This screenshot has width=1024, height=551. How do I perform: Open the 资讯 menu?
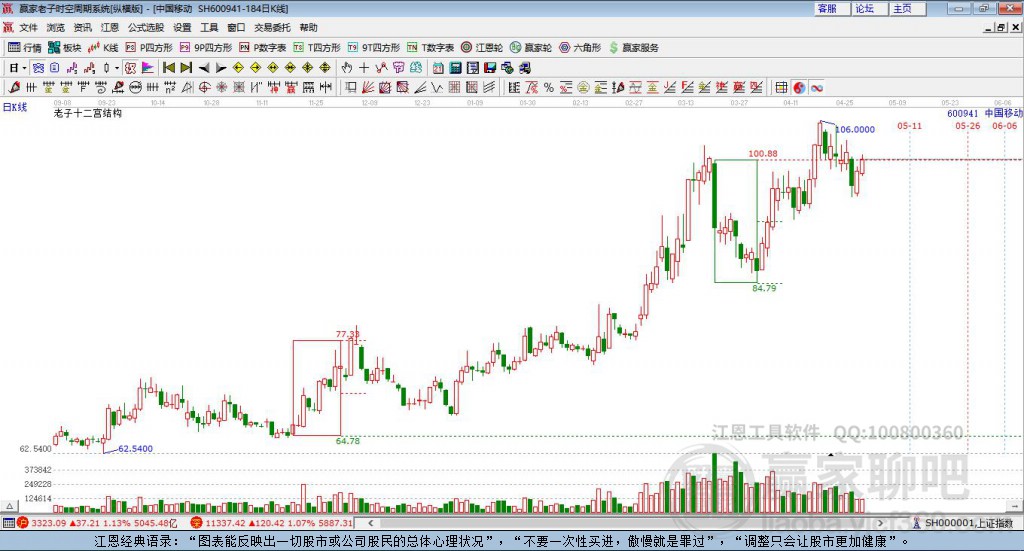83,27
